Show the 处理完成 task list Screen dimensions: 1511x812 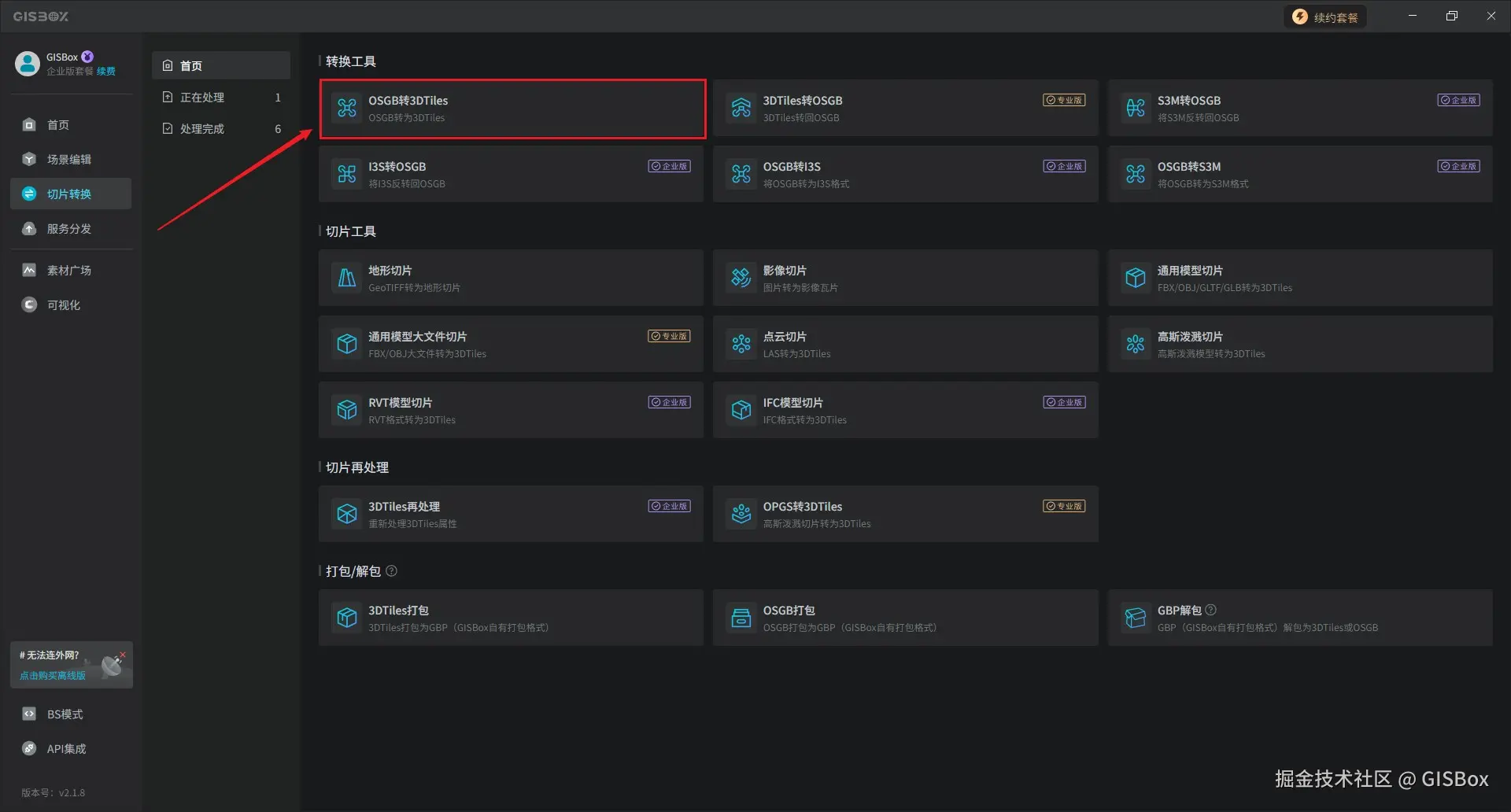pos(221,129)
